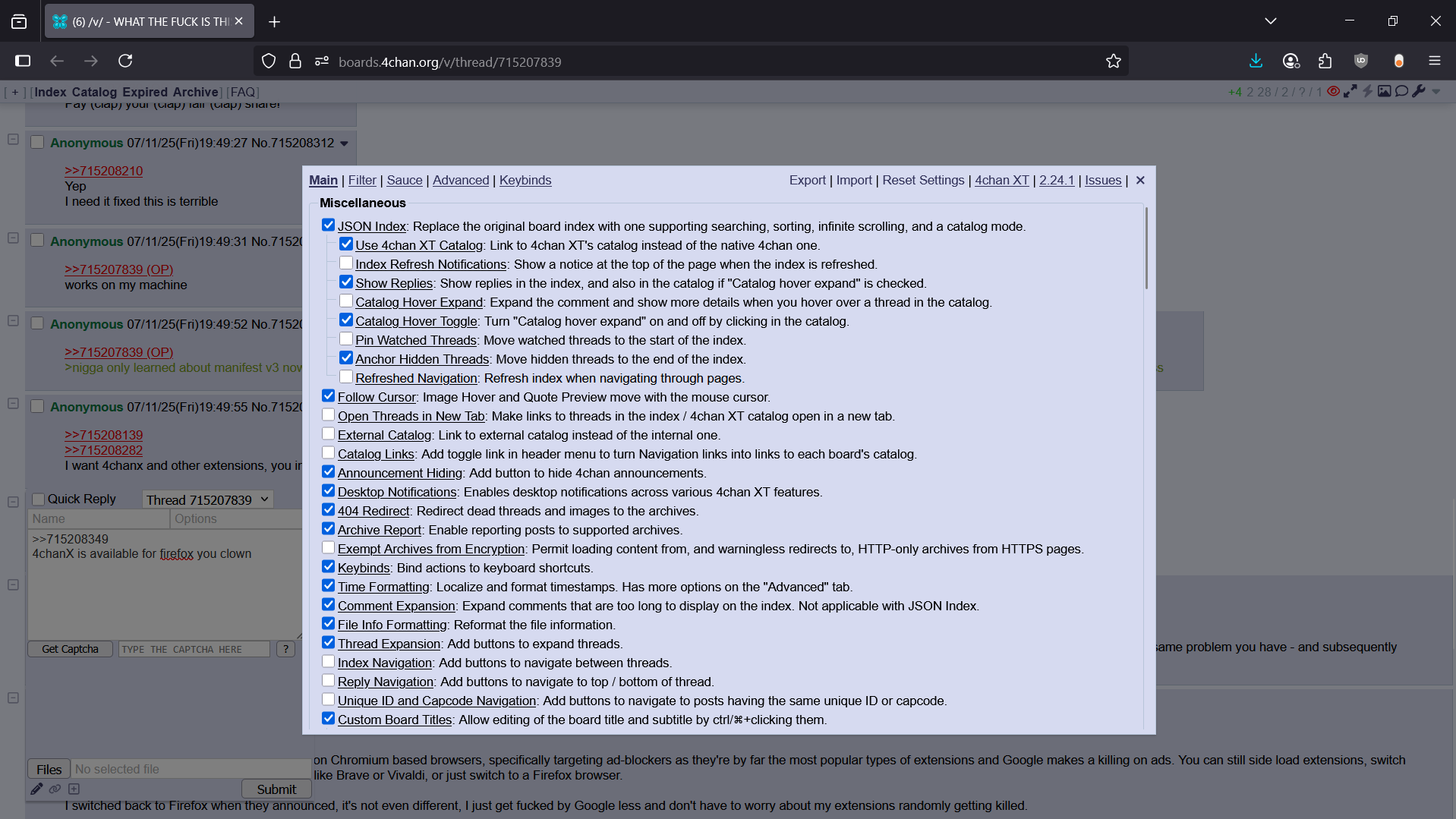Click the pencil draw icon in Quick Reply
1456x819 pixels.
point(36,789)
